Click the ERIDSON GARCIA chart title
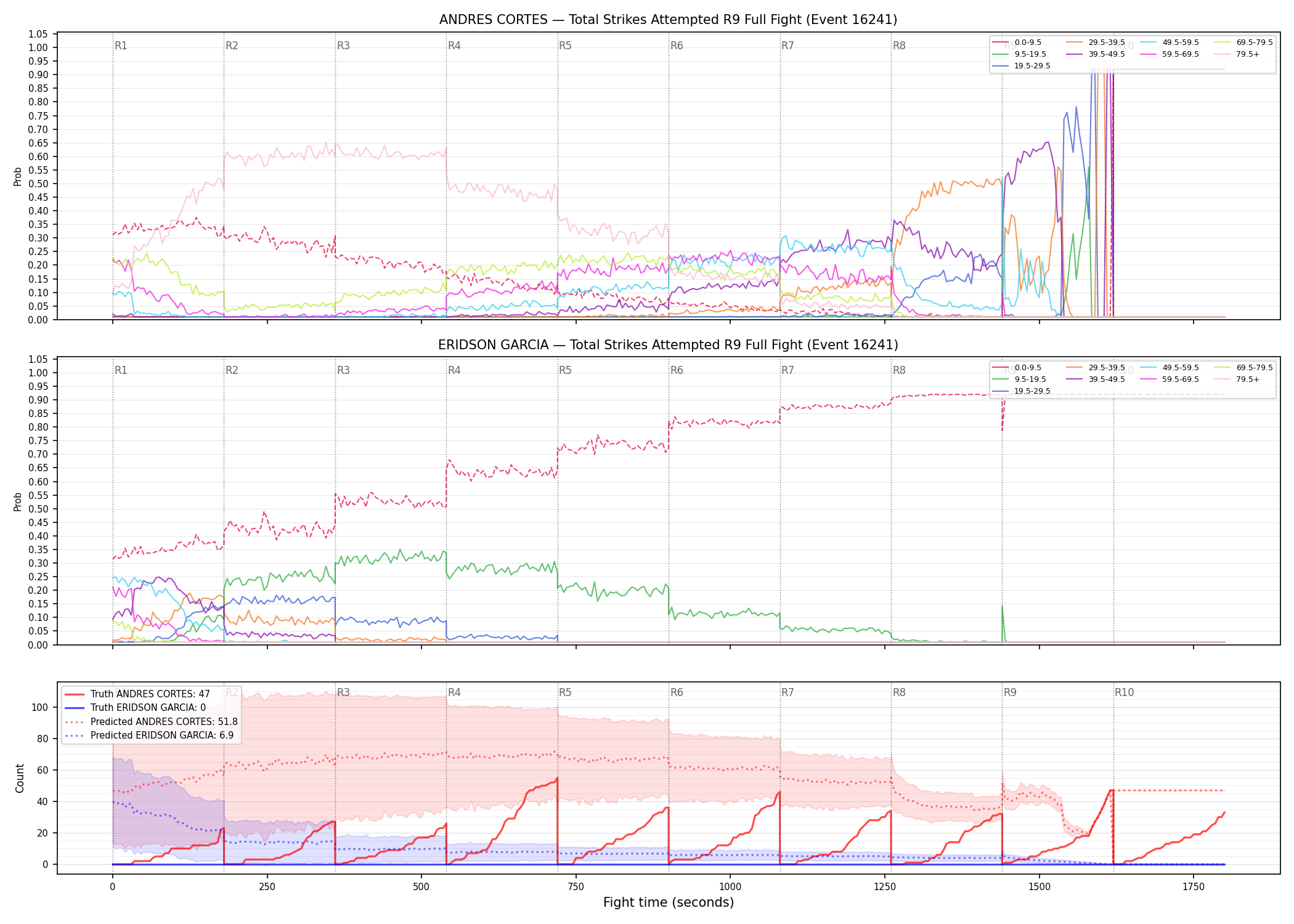Screen dimensions: 1294x924 [x=668, y=345]
